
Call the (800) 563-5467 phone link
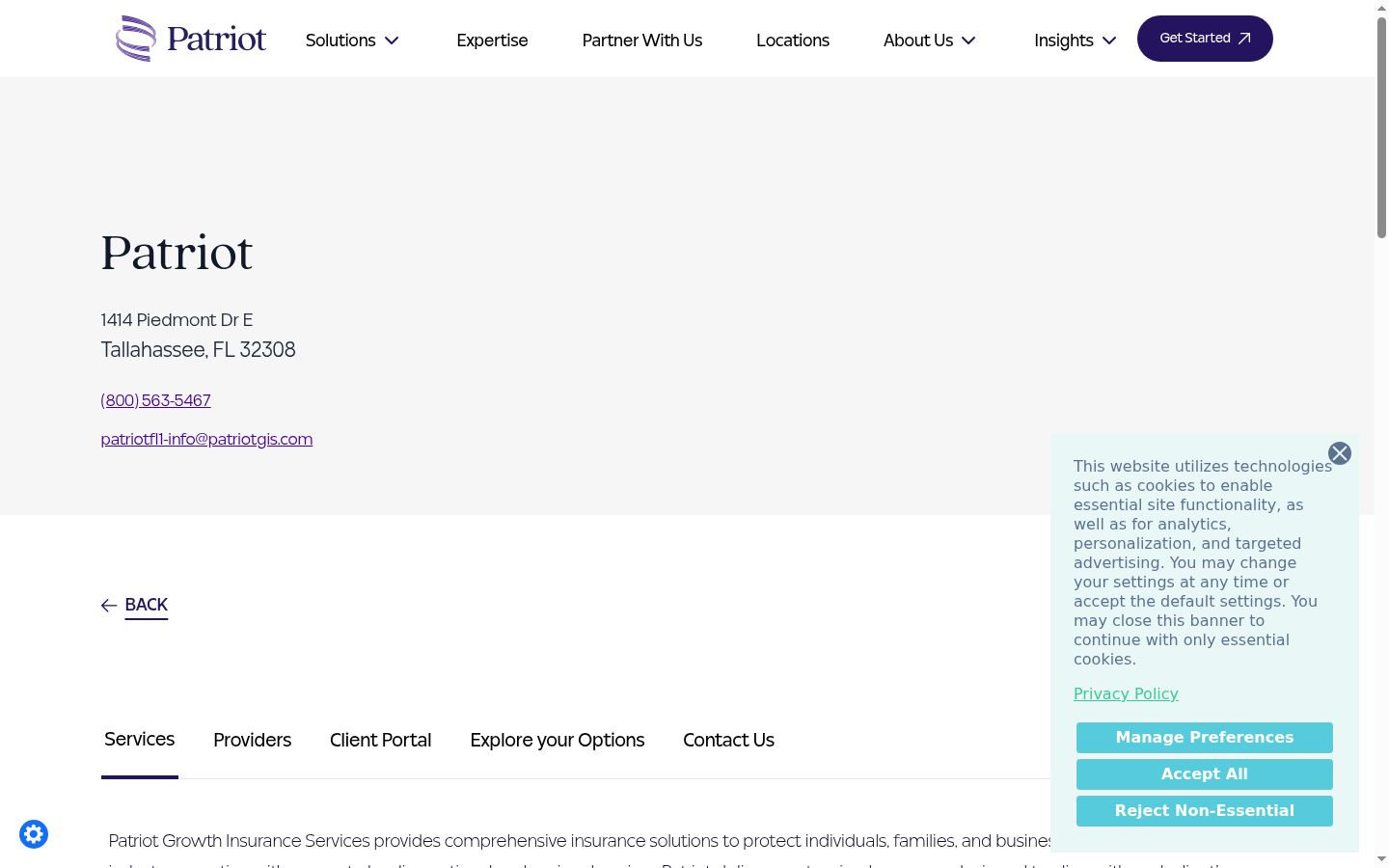point(155,400)
